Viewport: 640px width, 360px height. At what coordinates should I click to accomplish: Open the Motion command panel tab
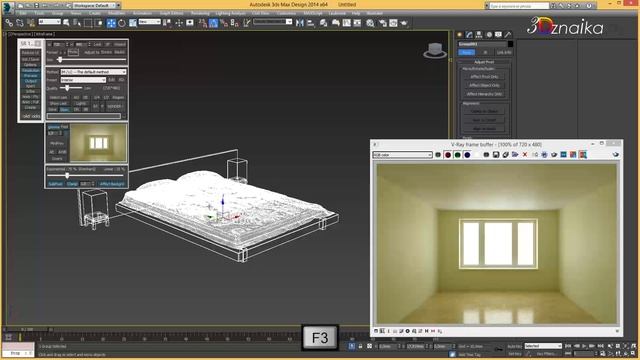(489, 35)
